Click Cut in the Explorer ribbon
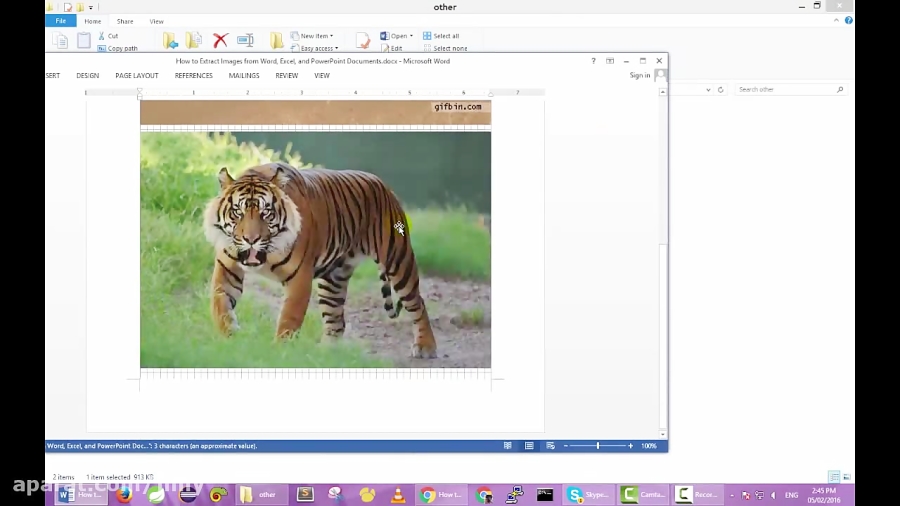 [108, 36]
